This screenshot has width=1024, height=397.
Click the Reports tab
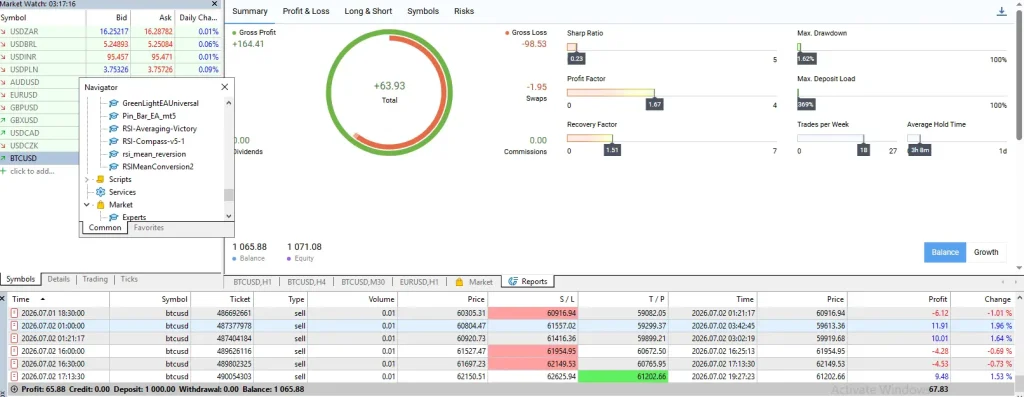pyautogui.click(x=528, y=281)
